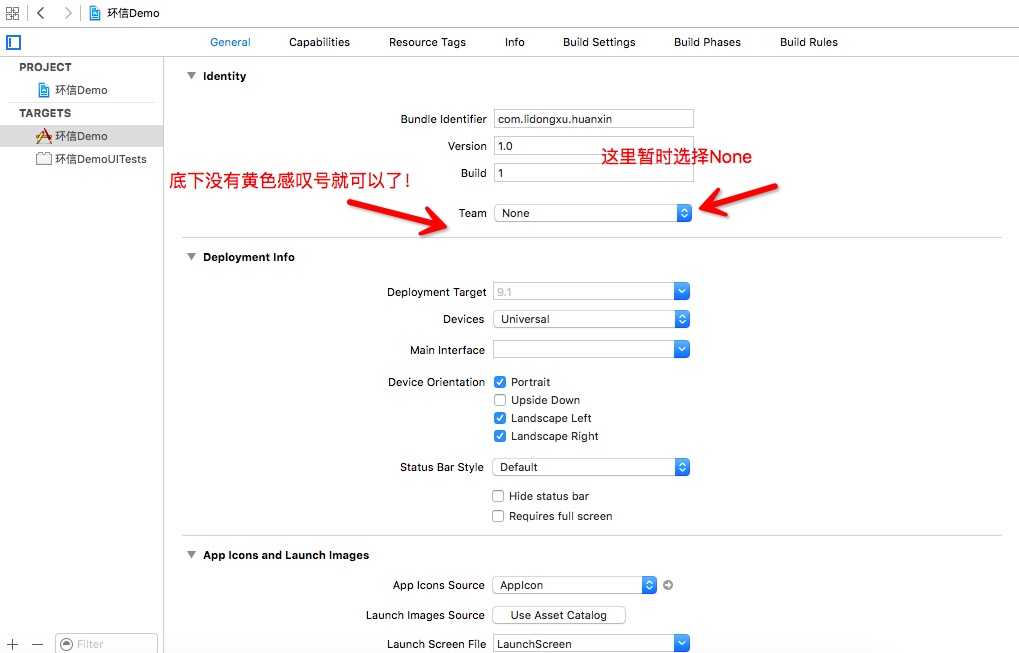Click the filter icon in bottom field
This screenshot has height=653, width=1019.
(66, 644)
